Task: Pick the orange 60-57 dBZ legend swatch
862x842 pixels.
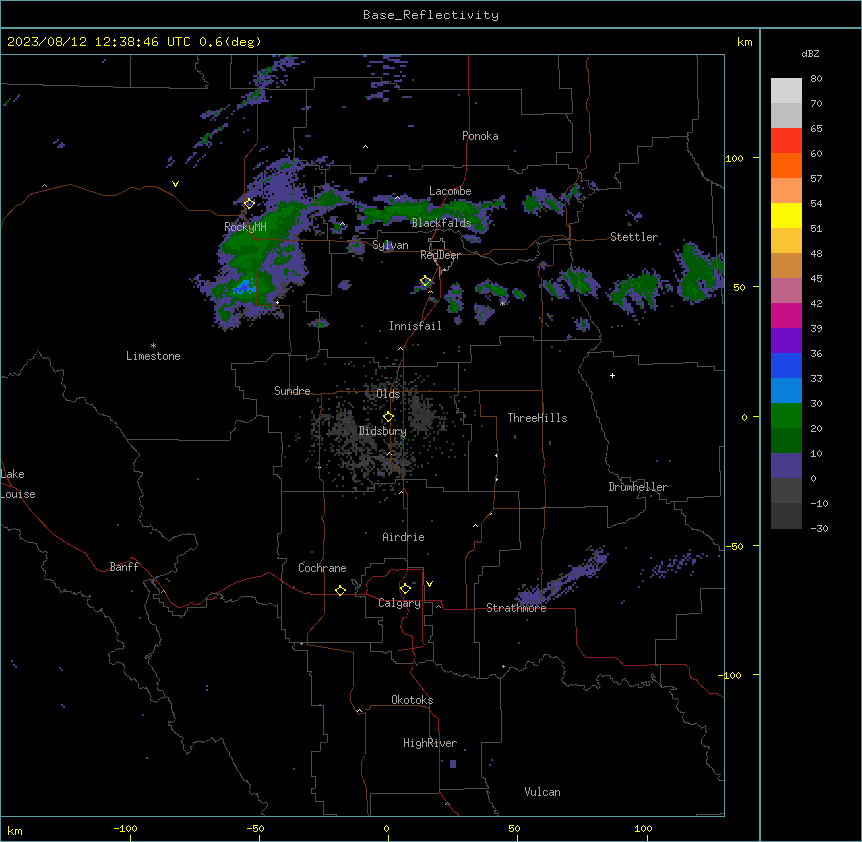Action: 786,165
